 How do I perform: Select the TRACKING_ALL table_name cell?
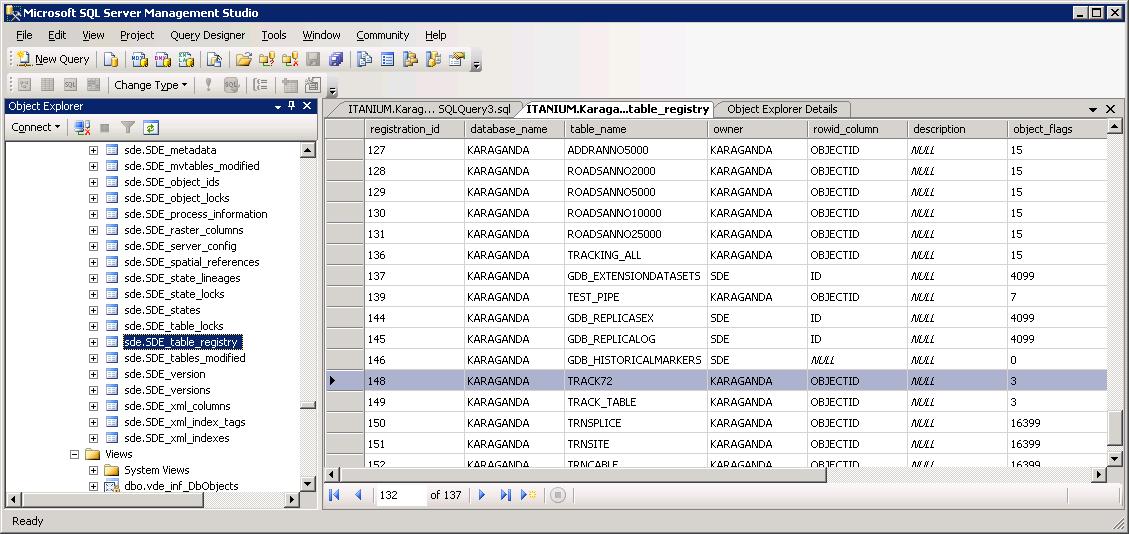(x=636, y=255)
